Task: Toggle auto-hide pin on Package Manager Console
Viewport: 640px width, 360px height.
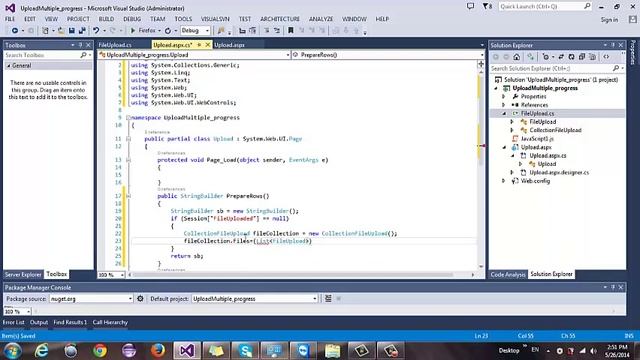Action: coord(613,287)
